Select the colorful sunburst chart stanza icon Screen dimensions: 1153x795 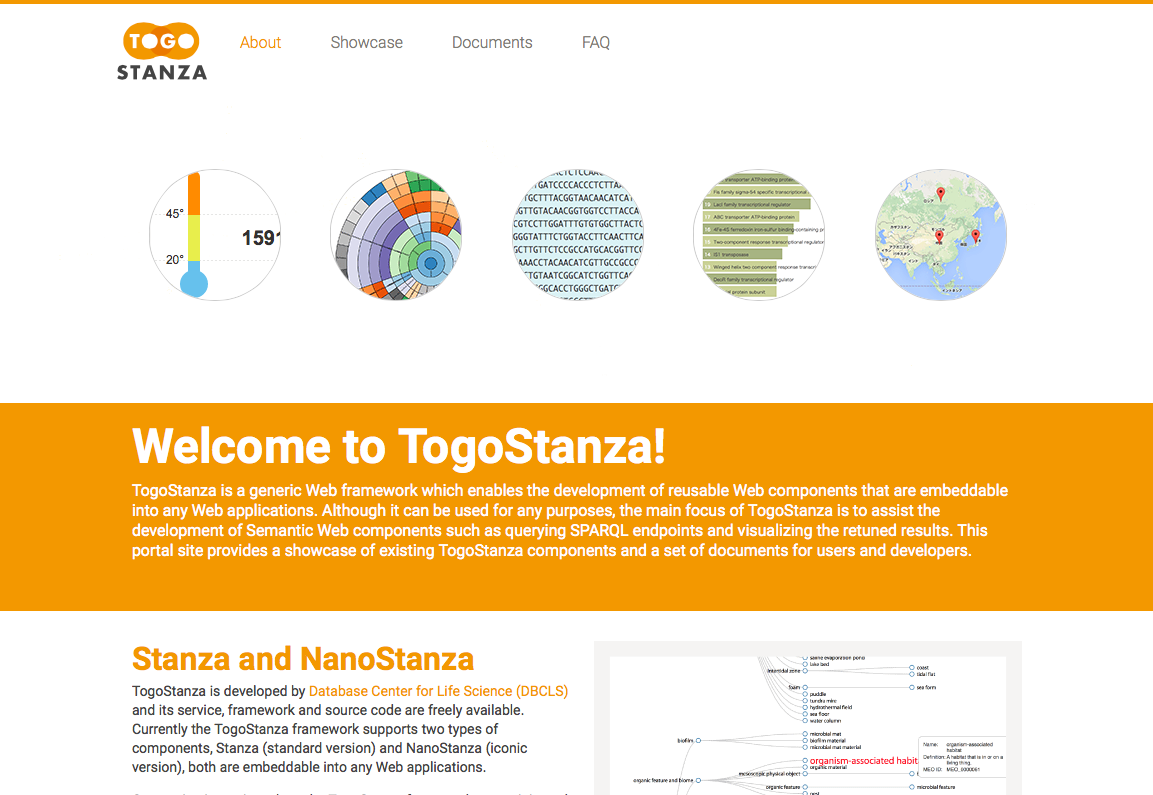point(396,235)
